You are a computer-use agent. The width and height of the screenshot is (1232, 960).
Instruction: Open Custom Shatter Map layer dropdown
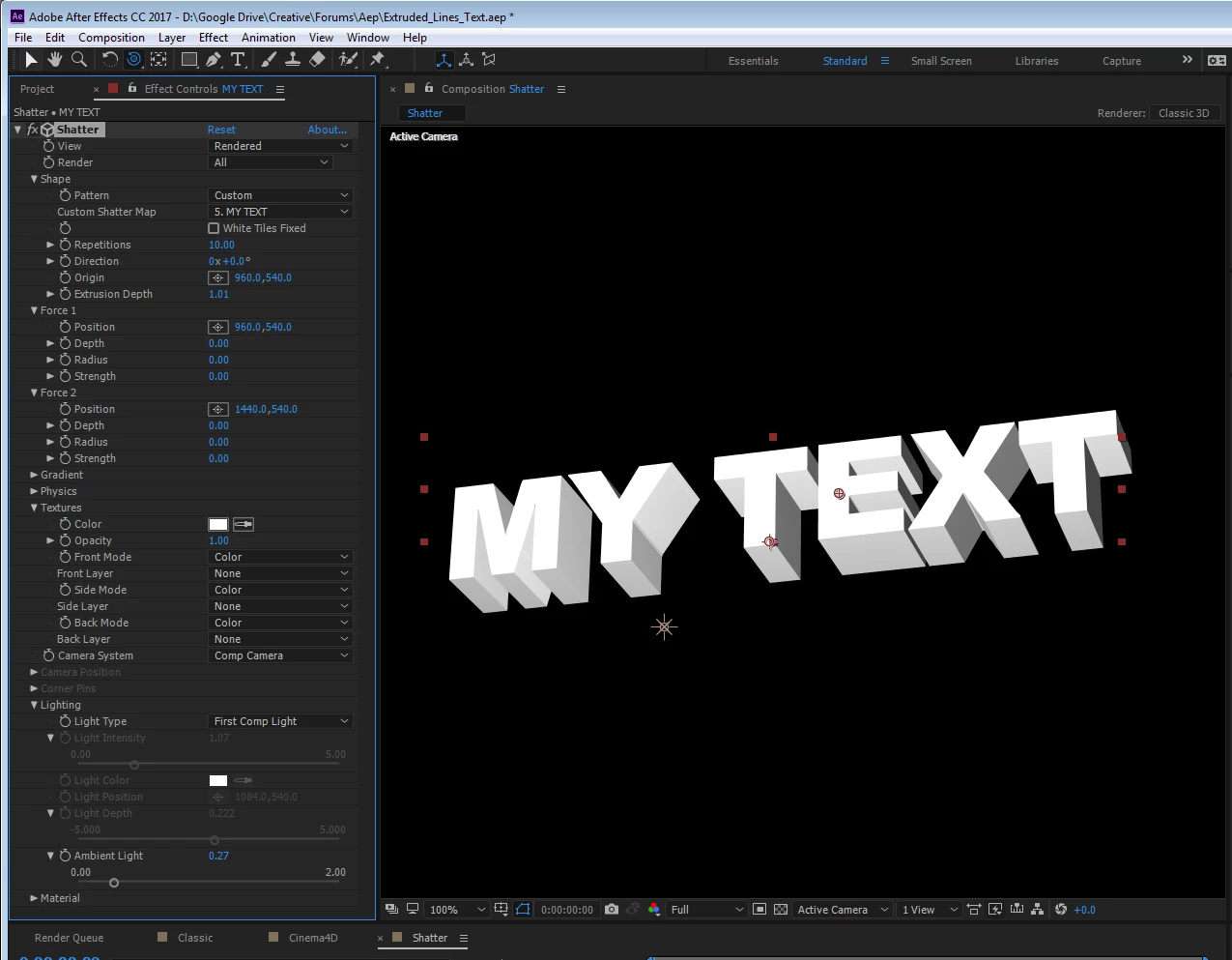[281, 212]
